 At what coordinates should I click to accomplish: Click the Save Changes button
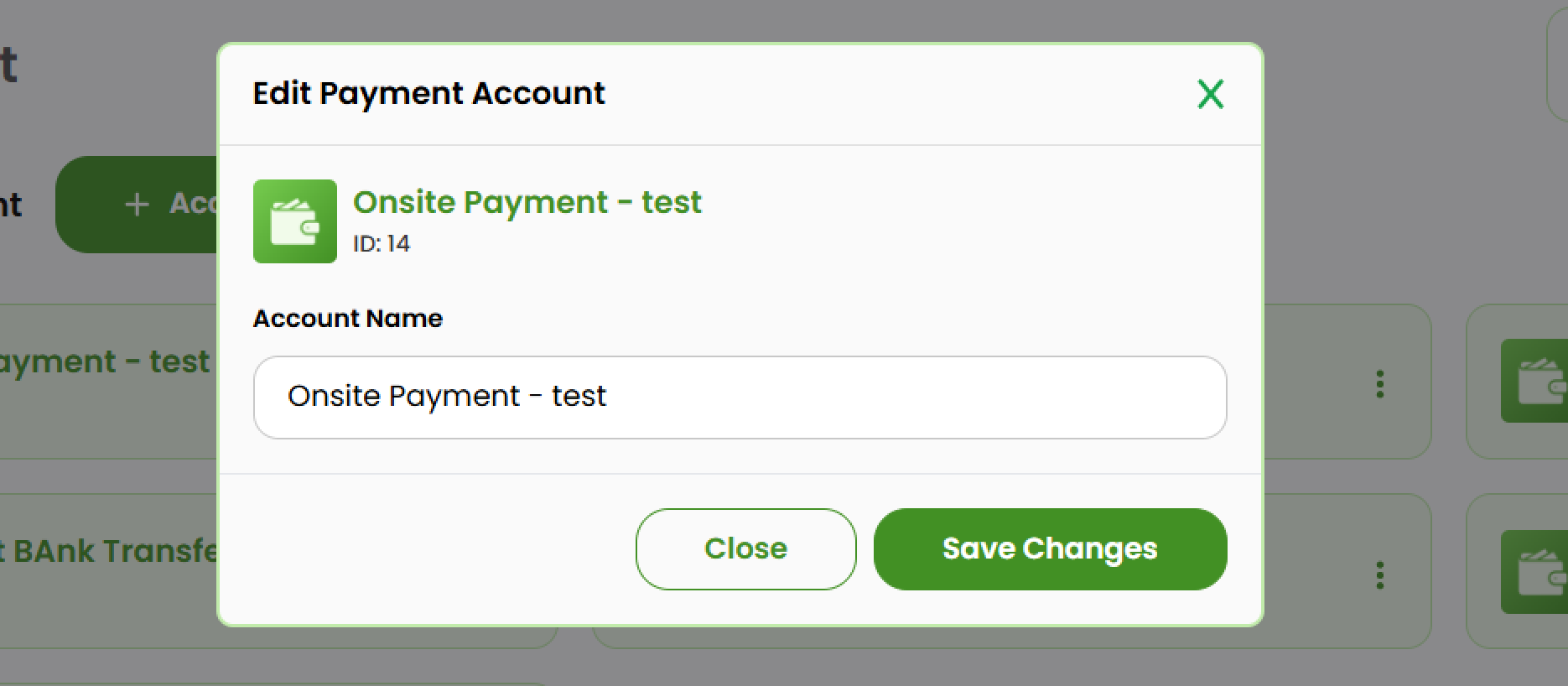pyautogui.click(x=1050, y=548)
